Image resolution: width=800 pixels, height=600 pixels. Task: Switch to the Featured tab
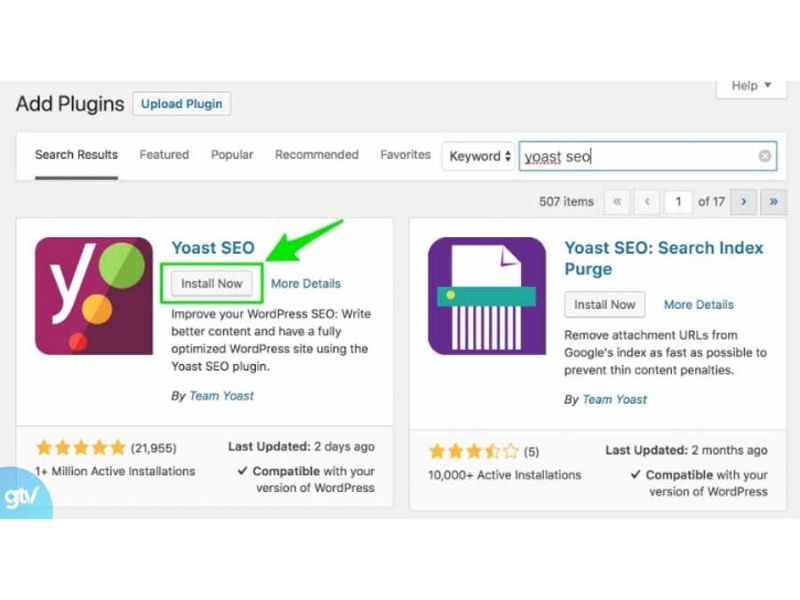click(163, 155)
